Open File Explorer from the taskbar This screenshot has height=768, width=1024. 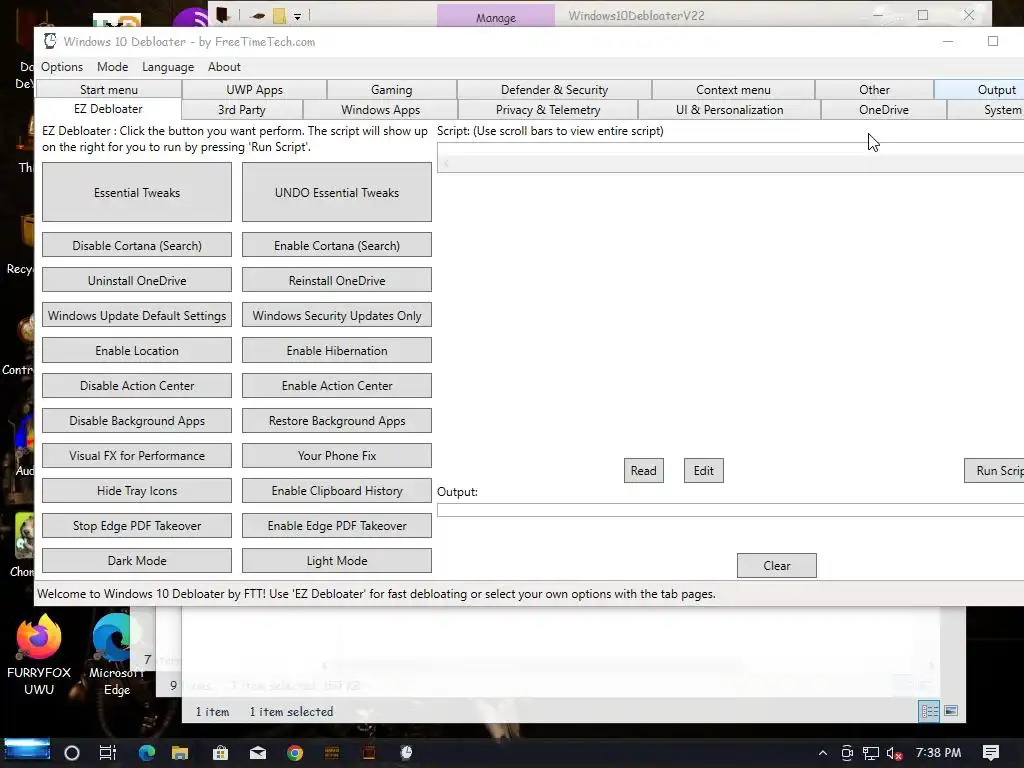click(x=180, y=753)
